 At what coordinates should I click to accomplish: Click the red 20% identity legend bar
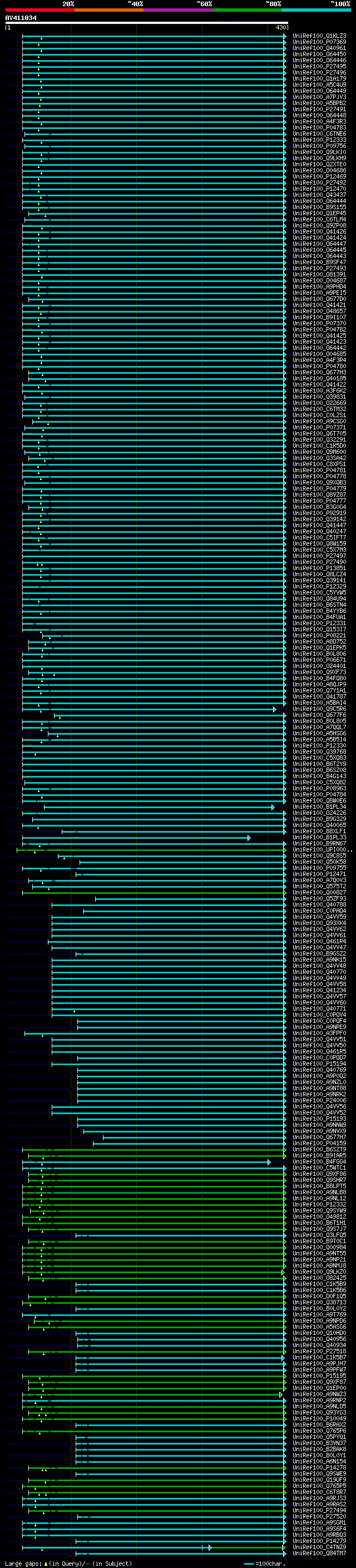click(x=39, y=10)
